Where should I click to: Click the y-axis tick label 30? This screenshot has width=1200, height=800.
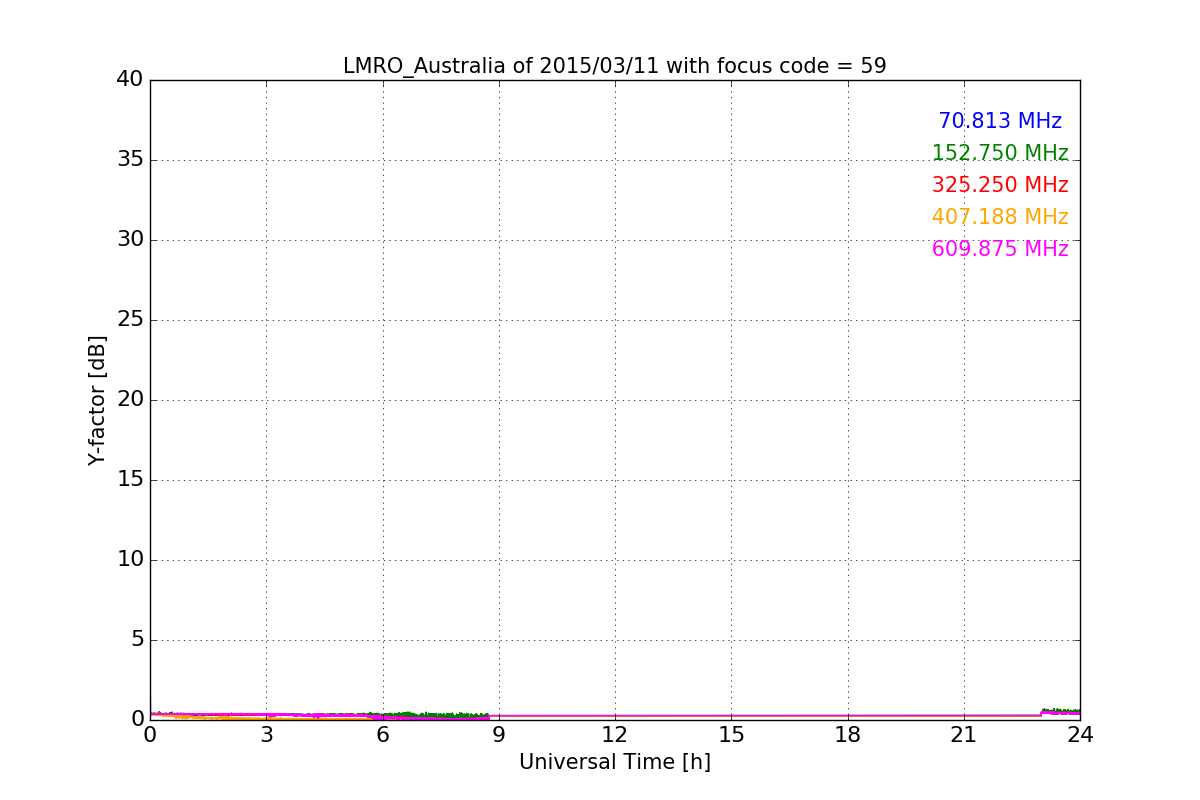(130, 240)
